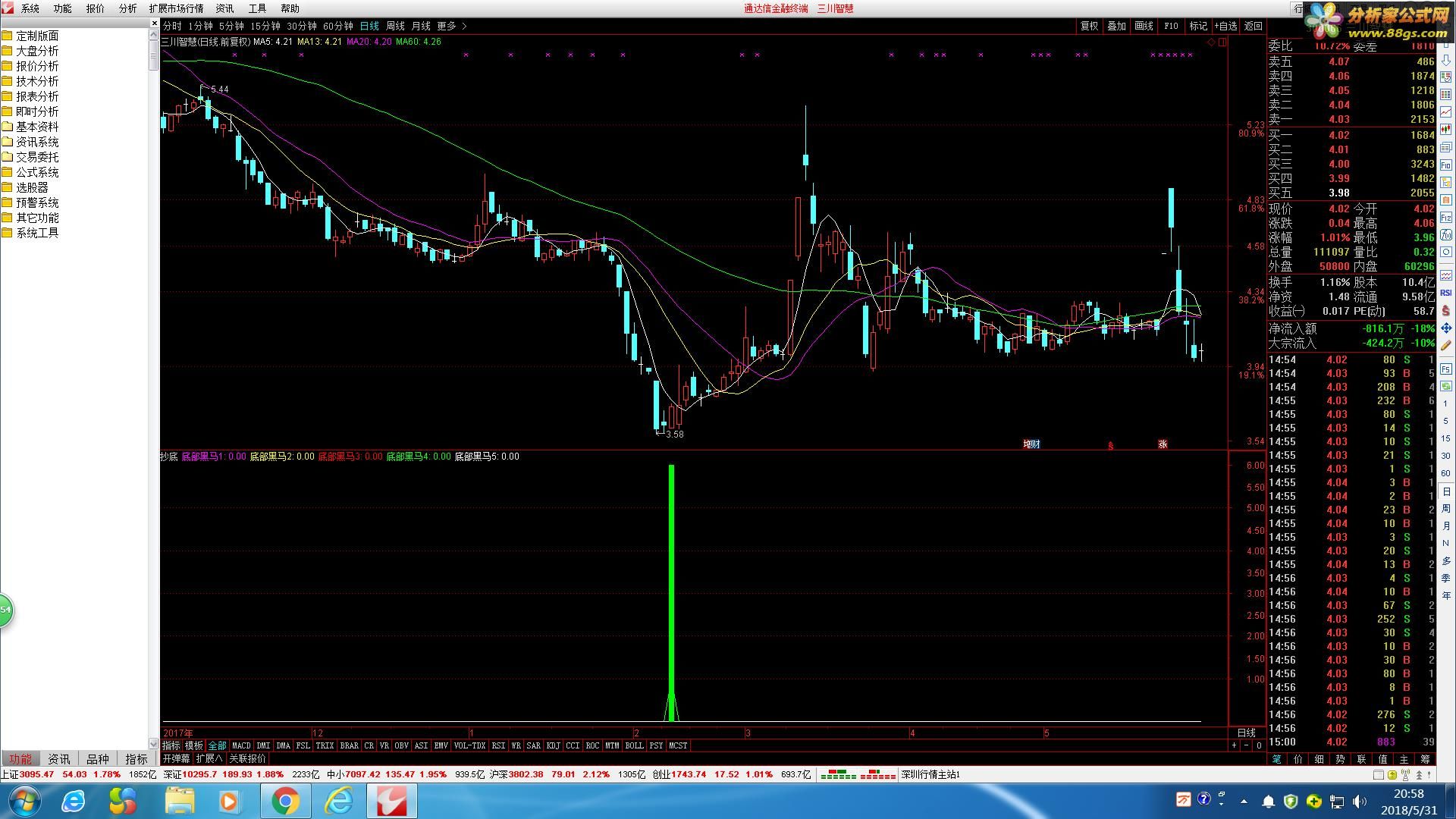Viewport: 1456px width, 819px height.
Task: Click the yellow upload icon in status bar
Action: 1392,775
